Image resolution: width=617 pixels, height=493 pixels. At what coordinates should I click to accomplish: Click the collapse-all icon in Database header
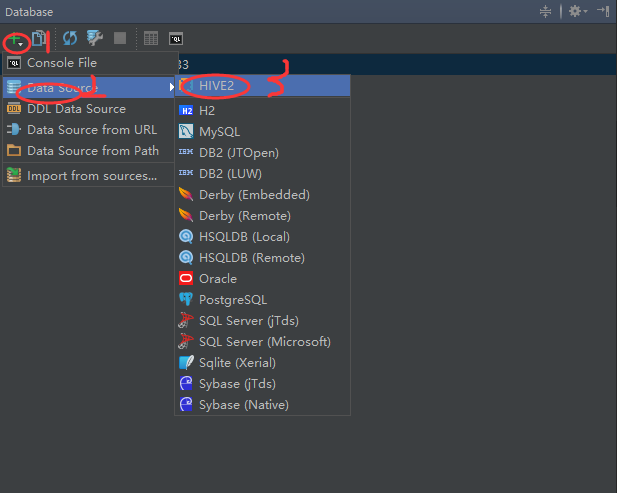[545, 11]
